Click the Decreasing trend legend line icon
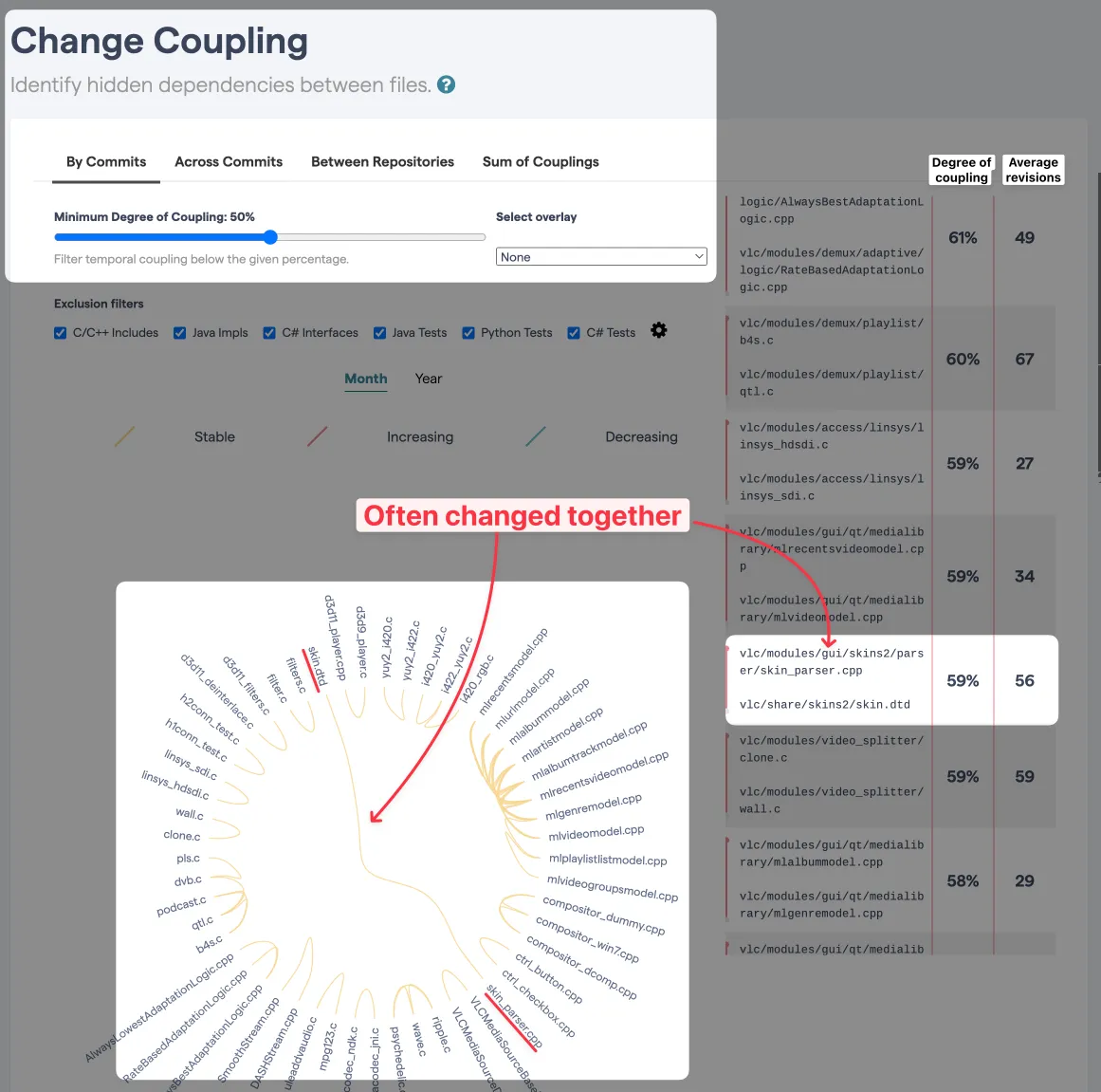 click(536, 436)
